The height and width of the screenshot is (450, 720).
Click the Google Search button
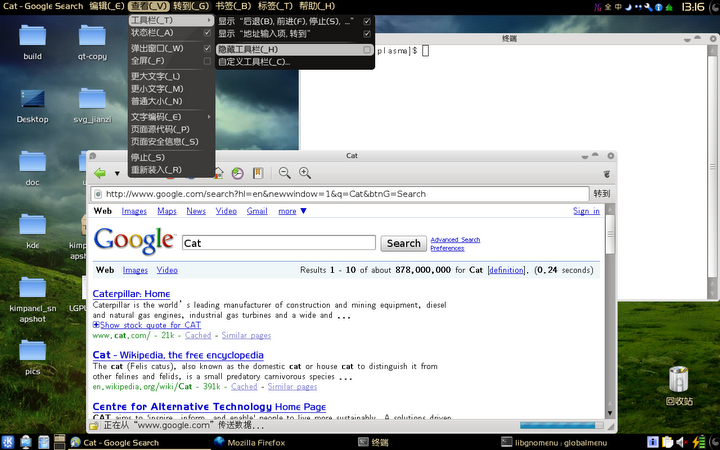[x=404, y=243]
